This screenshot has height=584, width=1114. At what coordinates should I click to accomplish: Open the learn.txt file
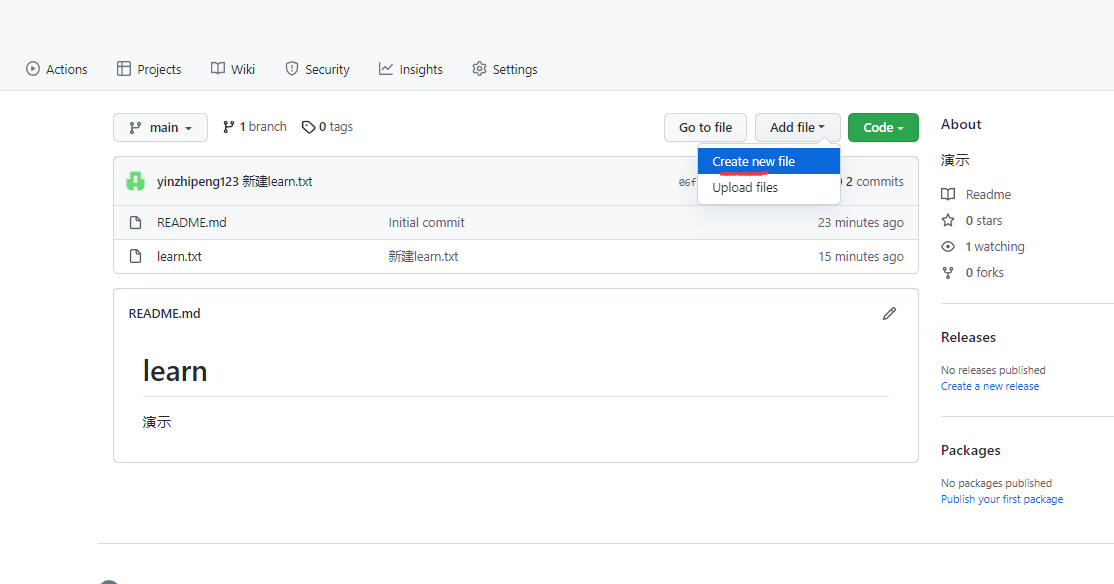pos(179,256)
